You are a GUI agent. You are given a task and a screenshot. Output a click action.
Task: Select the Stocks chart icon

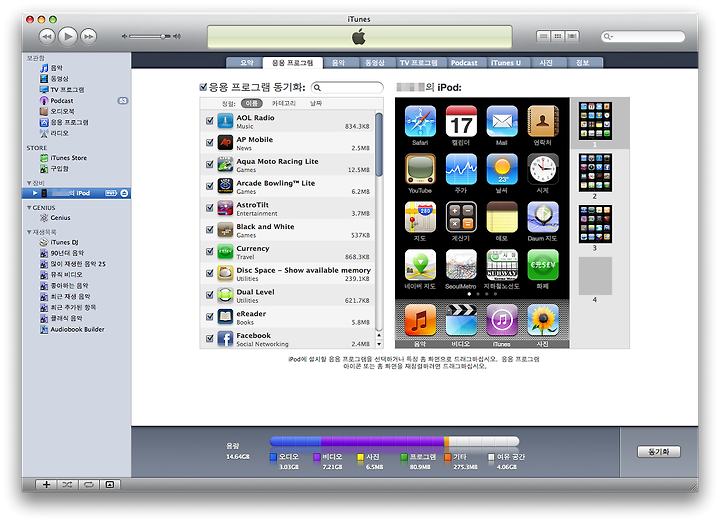click(x=461, y=169)
